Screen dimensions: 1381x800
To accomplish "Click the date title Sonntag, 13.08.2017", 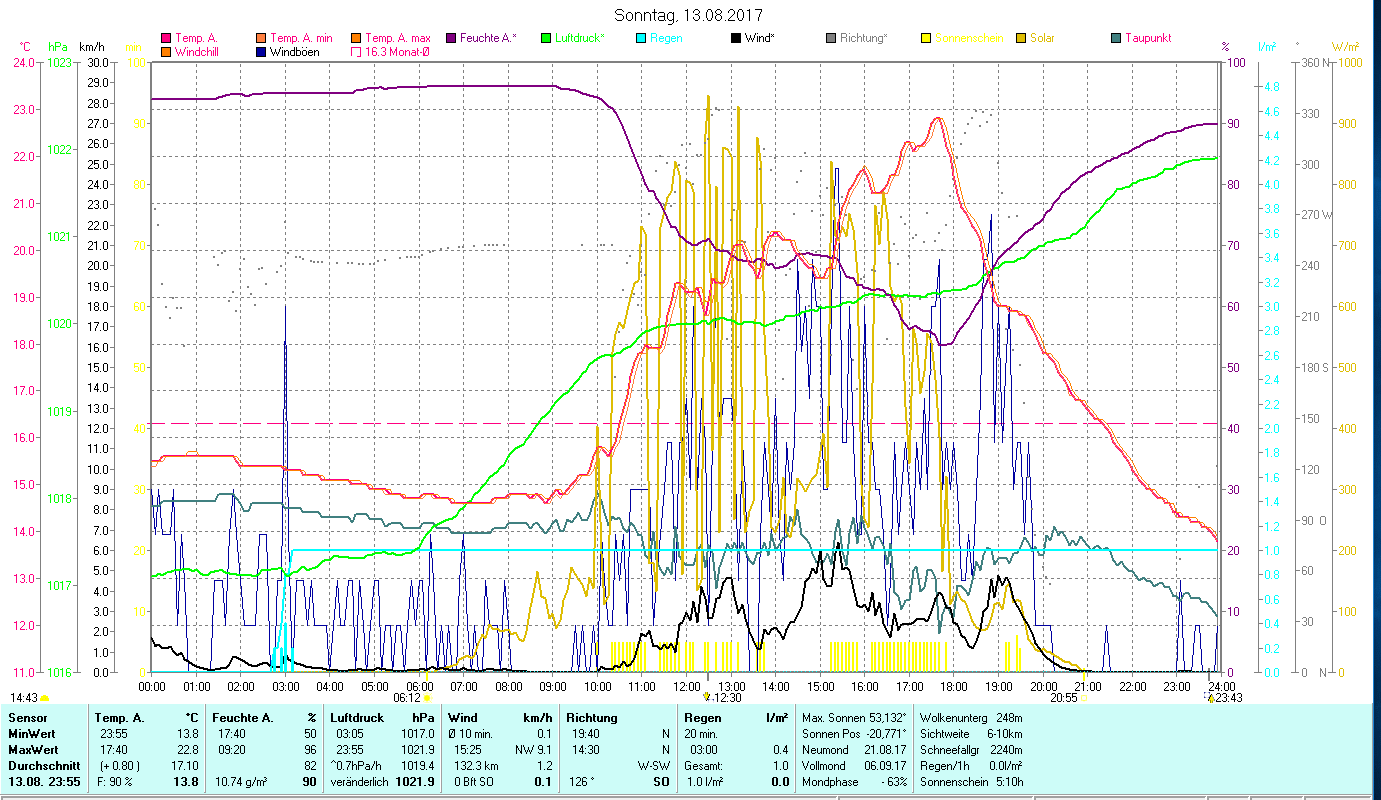I will [x=689, y=16].
